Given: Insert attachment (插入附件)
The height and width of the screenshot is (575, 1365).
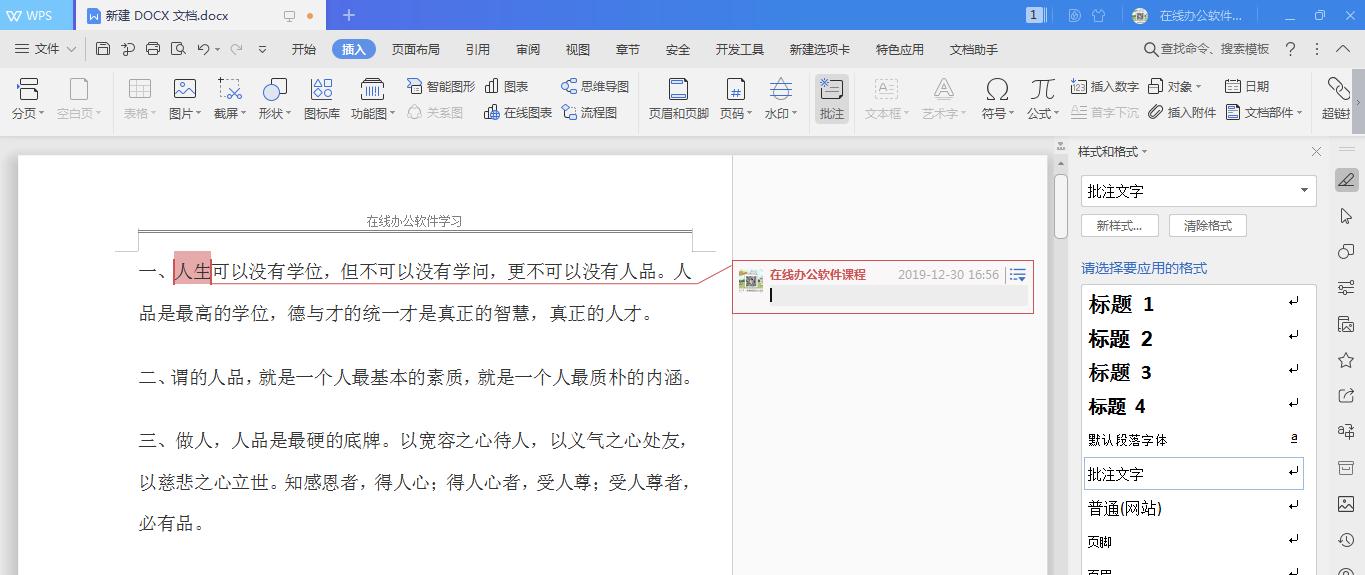Looking at the screenshot, I should (1182, 113).
